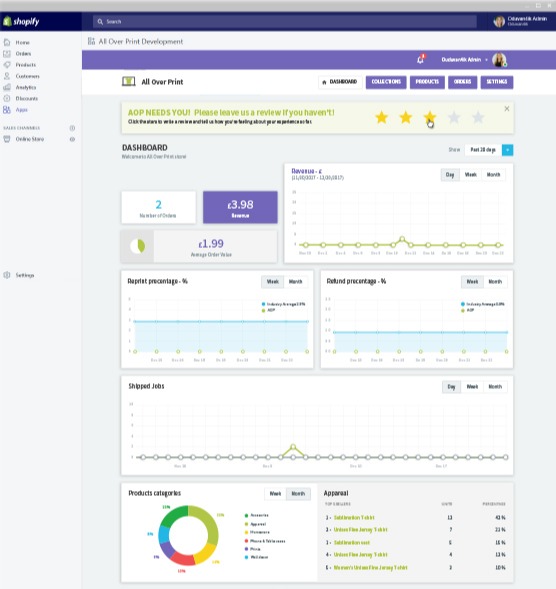Screen dimensions: 556x589
Task: Click the average order value pie icon
Action: point(137,246)
